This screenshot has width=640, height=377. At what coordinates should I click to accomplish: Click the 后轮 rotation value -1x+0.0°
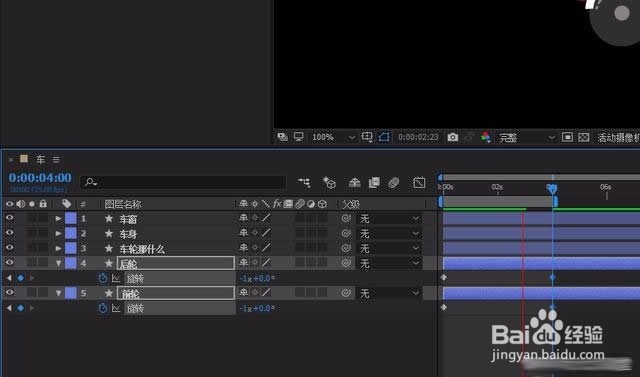tap(257, 279)
